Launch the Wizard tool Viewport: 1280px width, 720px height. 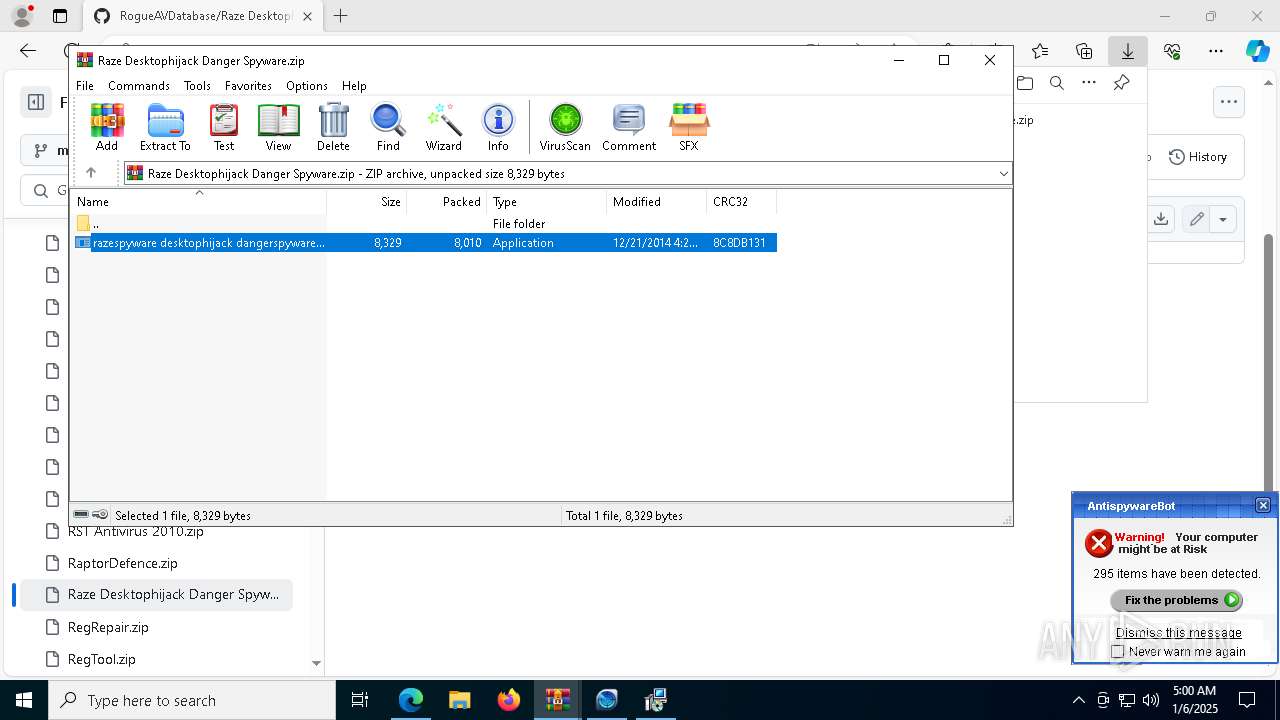pyautogui.click(x=443, y=127)
